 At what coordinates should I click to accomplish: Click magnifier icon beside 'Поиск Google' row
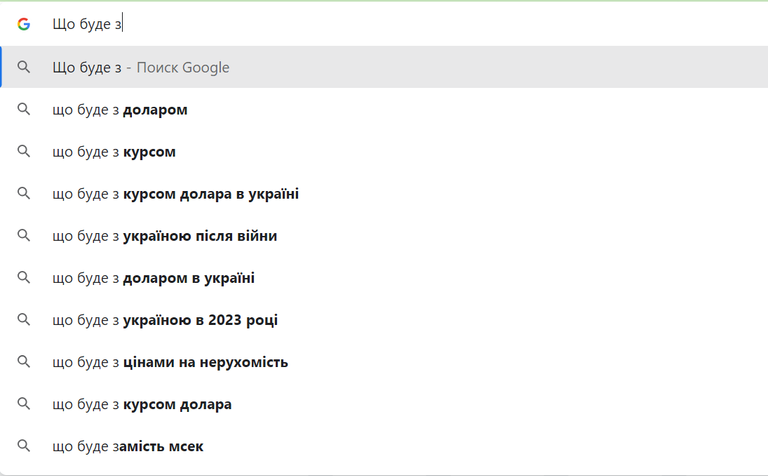24,67
